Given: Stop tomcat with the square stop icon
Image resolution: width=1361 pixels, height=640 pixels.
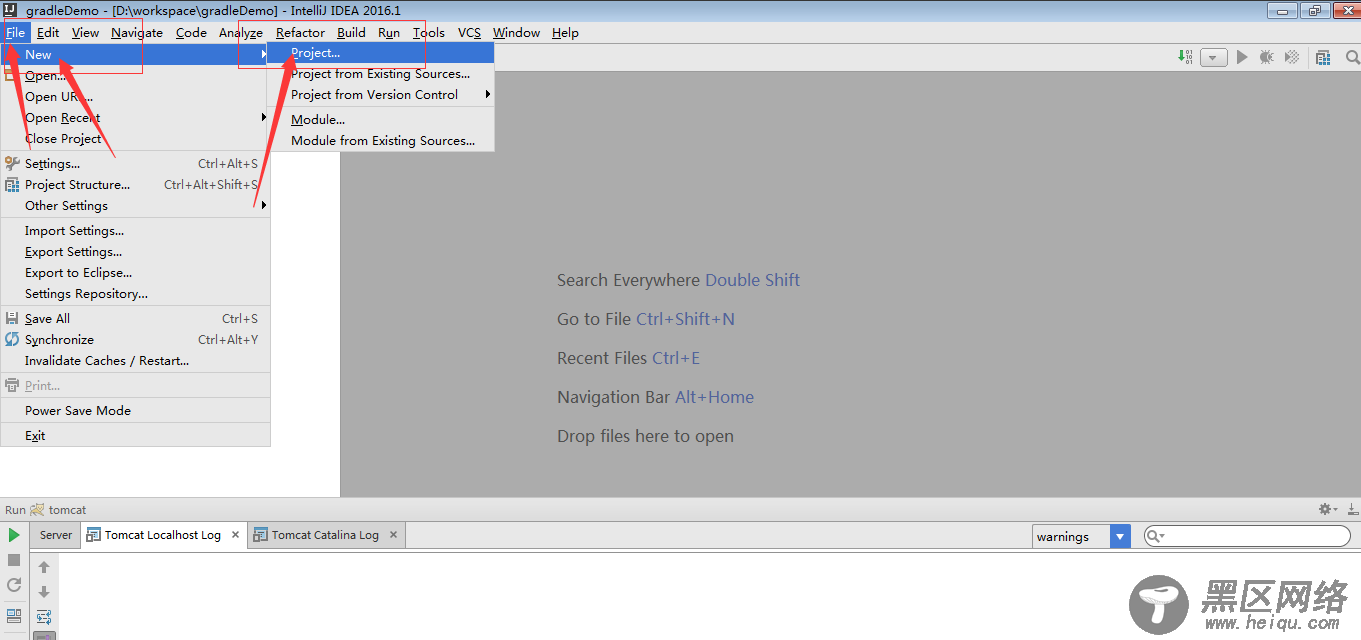Looking at the screenshot, I should [14, 560].
